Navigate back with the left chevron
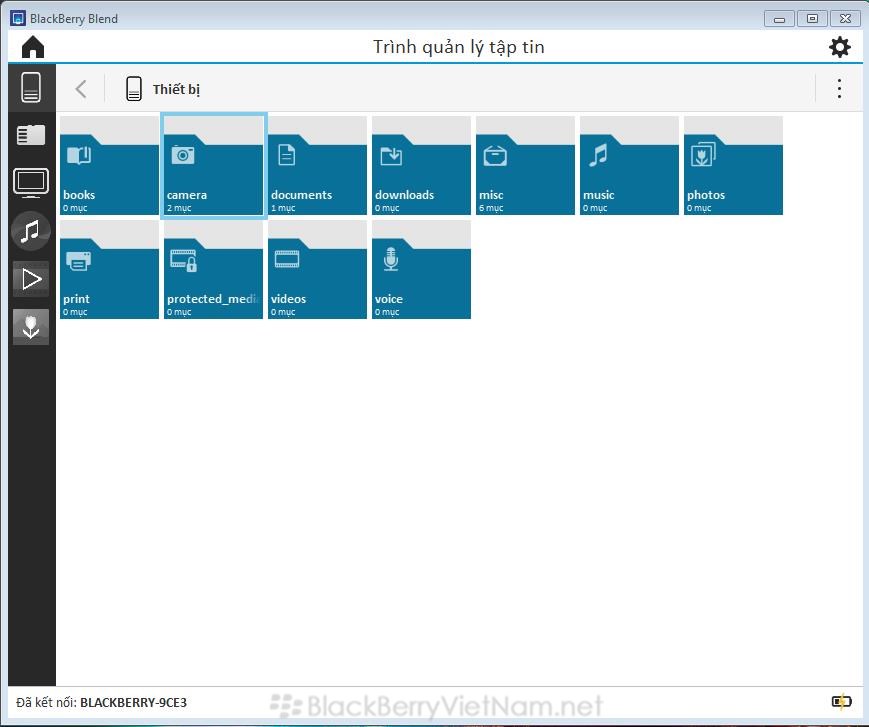The width and height of the screenshot is (869, 727). point(81,89)
